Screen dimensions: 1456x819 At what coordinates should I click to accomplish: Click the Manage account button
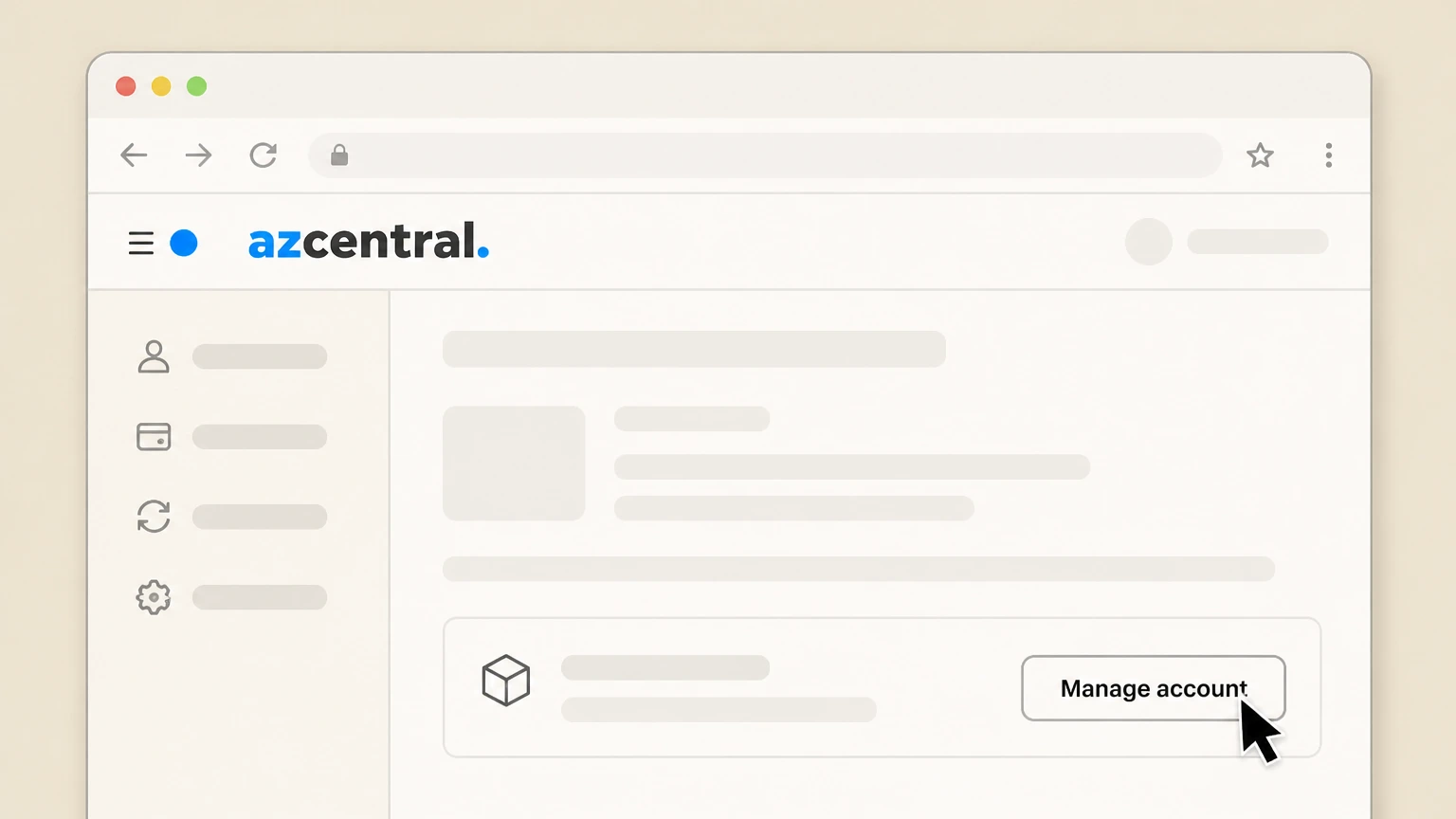point(1153,688)
